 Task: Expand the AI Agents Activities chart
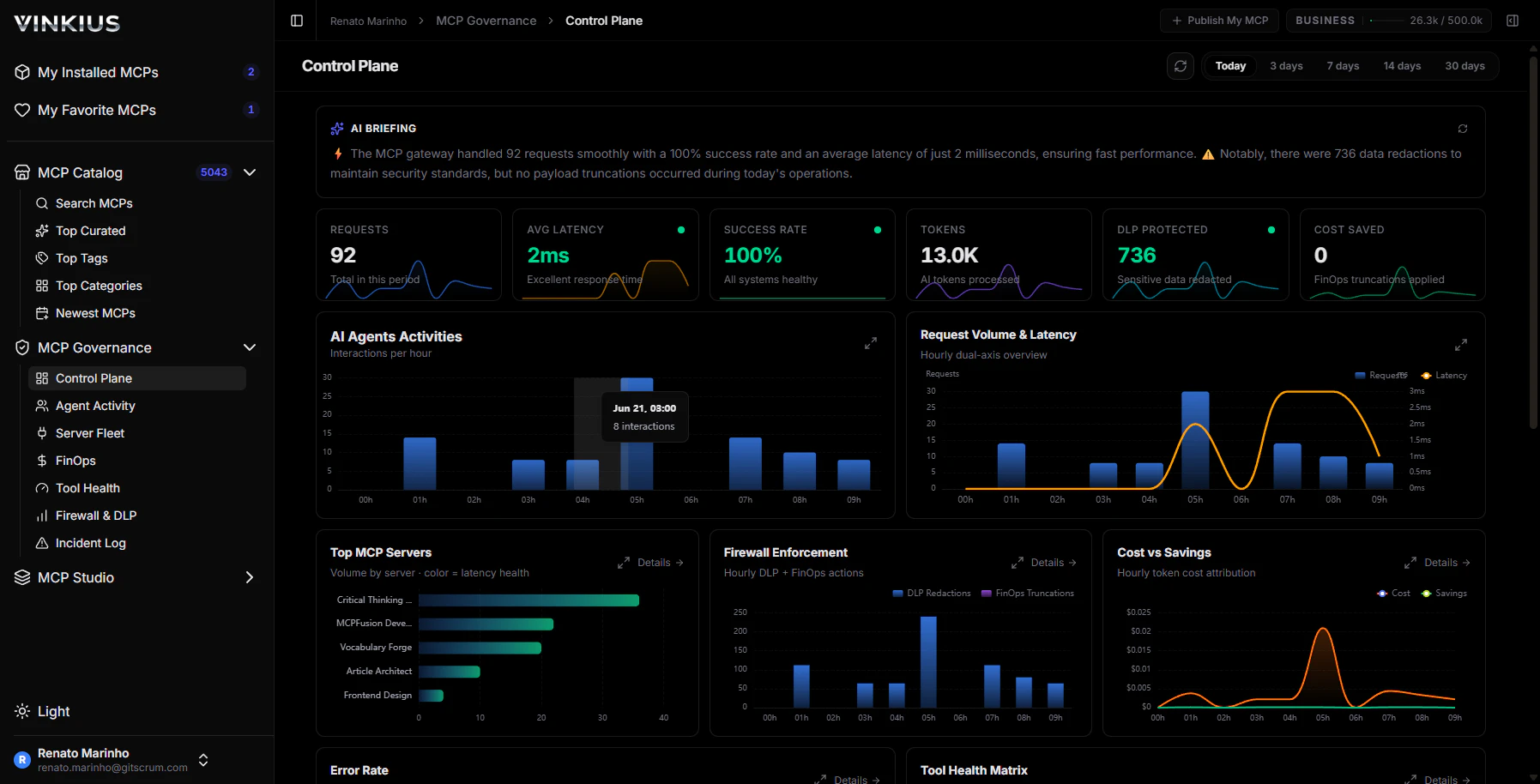[x=871, y=343]
